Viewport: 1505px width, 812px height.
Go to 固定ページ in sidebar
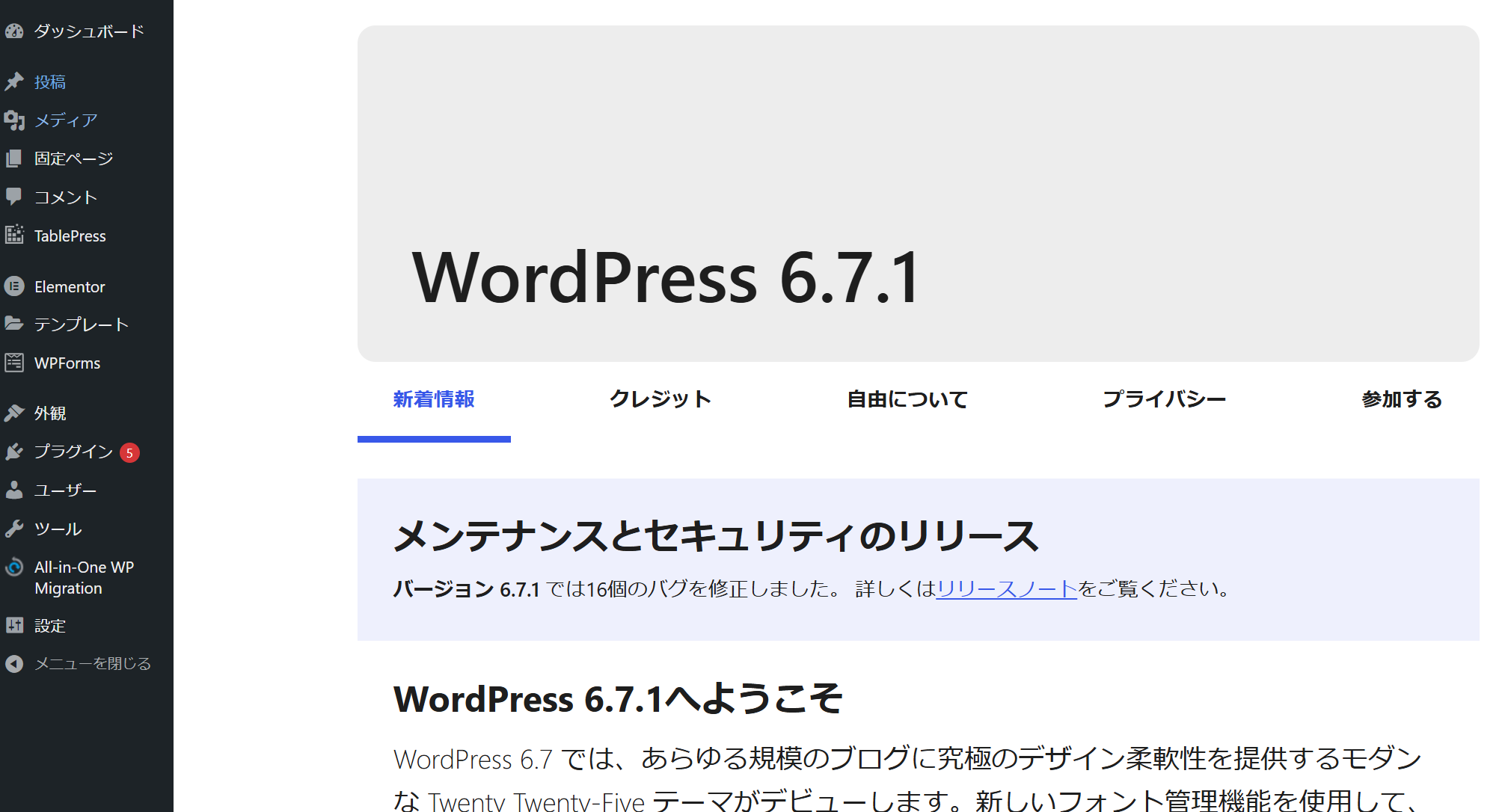[74, 159]
